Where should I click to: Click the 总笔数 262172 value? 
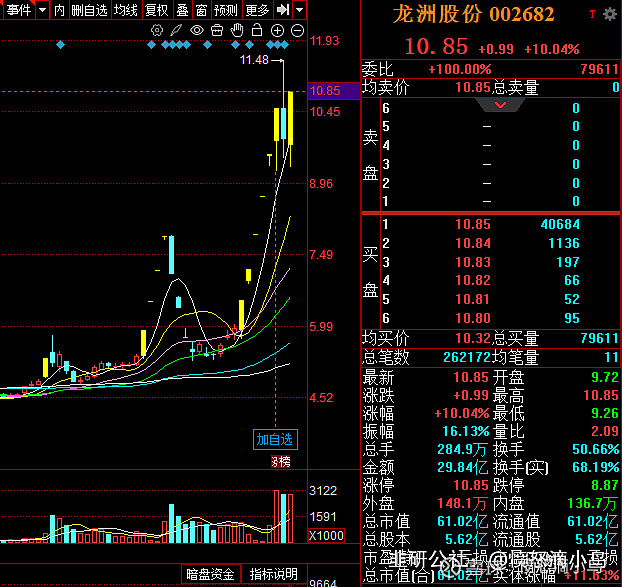click(467, 357)
